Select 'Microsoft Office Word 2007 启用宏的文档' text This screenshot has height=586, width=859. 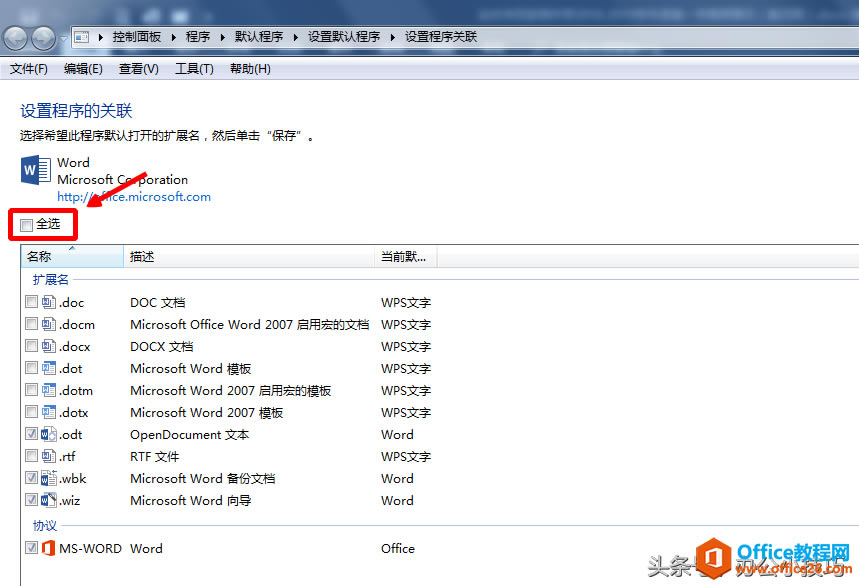tap(250, 324)
